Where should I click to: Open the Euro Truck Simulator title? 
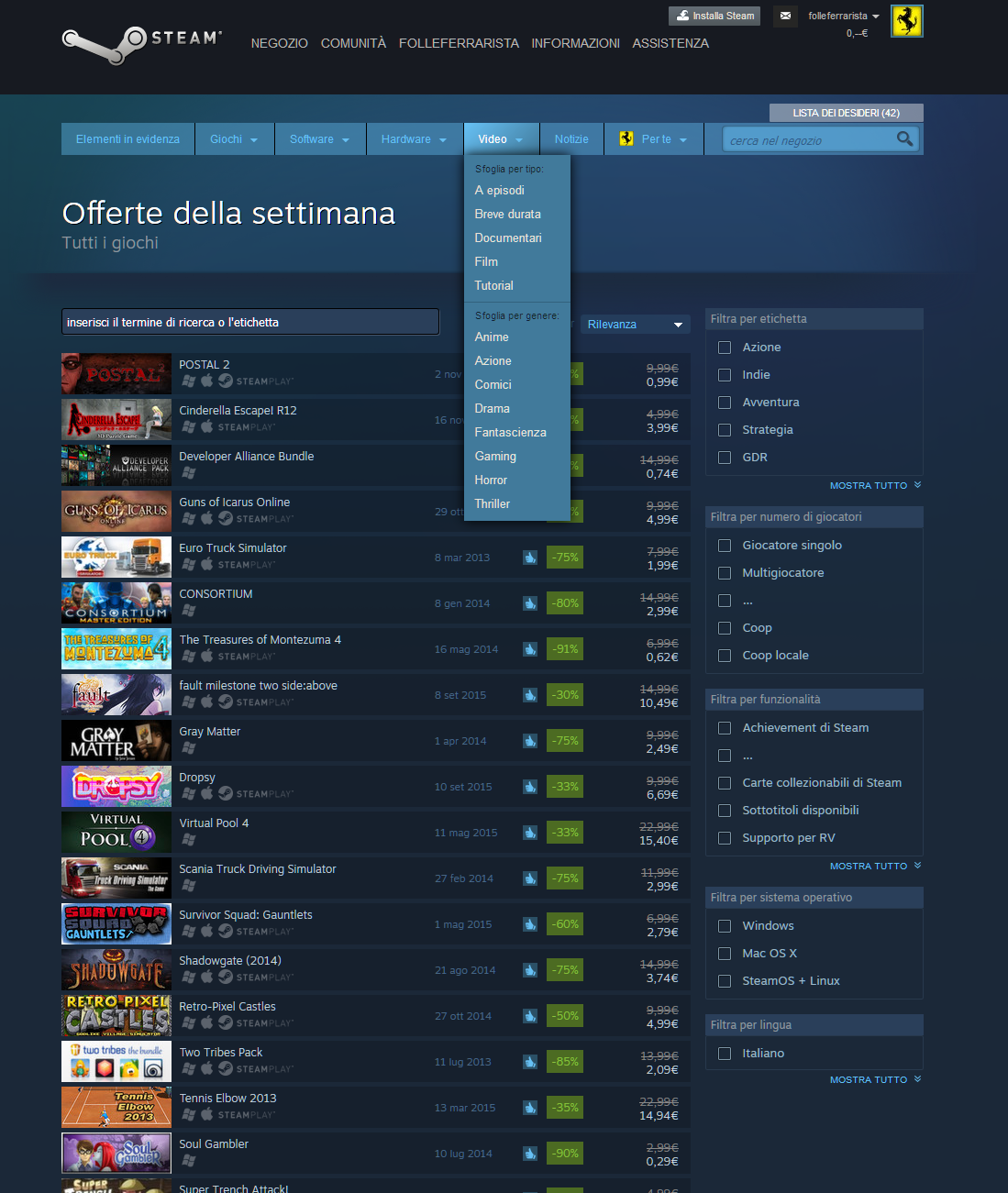coord(233,548)
